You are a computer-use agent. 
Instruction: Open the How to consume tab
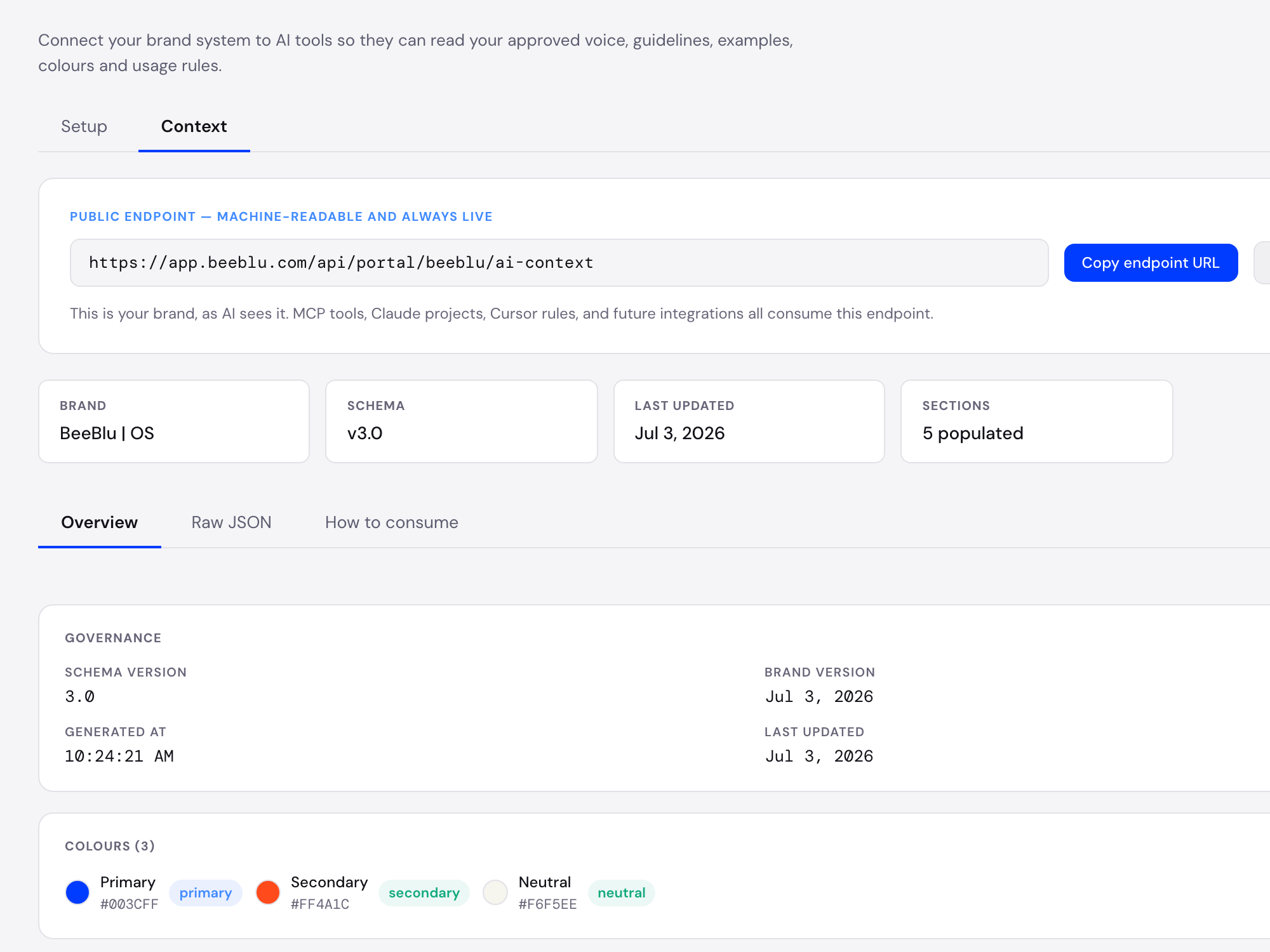pos(392,522)
